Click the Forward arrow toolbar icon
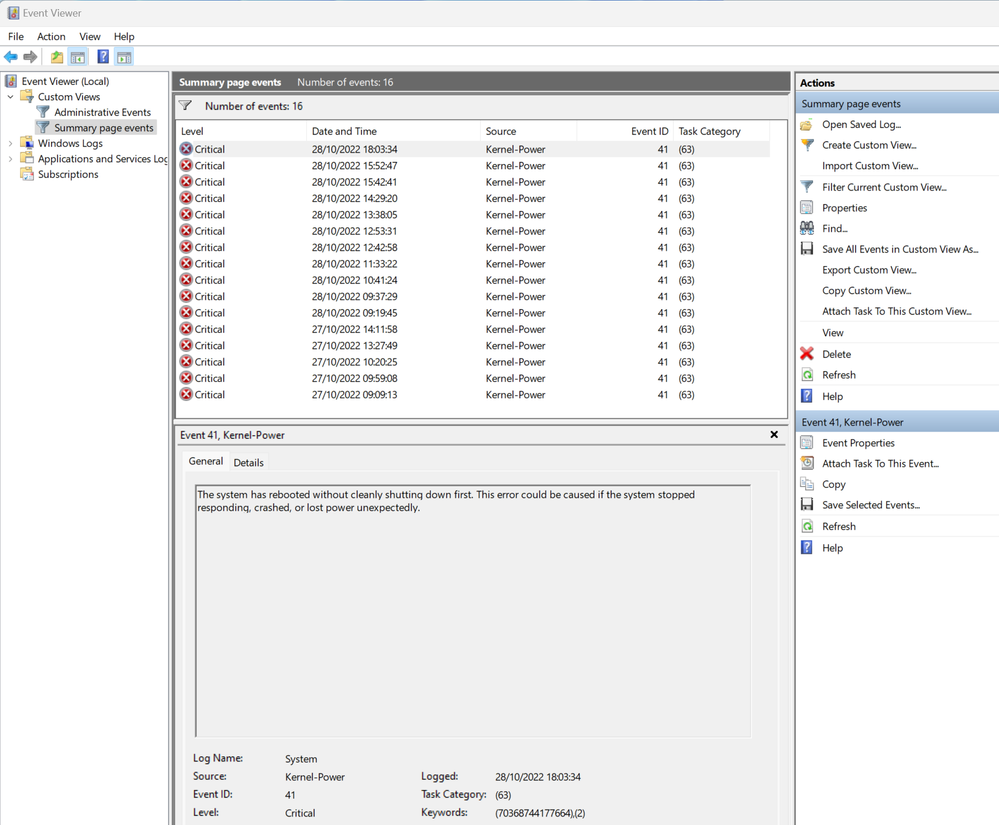The width and height of the screenshot is (999, 825). pyautogui.click(x=30, y=57)
